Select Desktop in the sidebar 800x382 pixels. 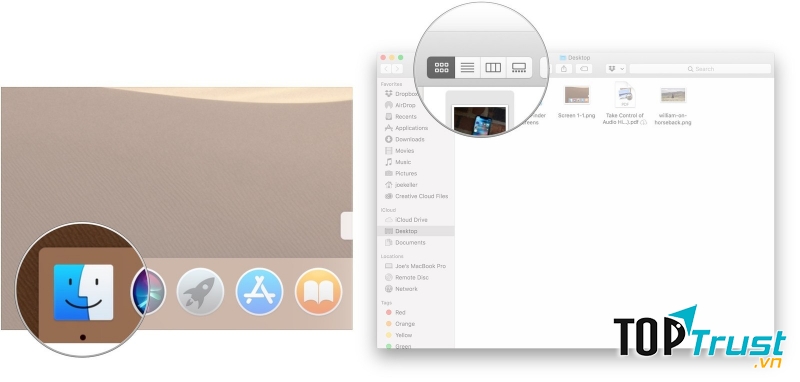pyautogui.click(x=416, y=231)
